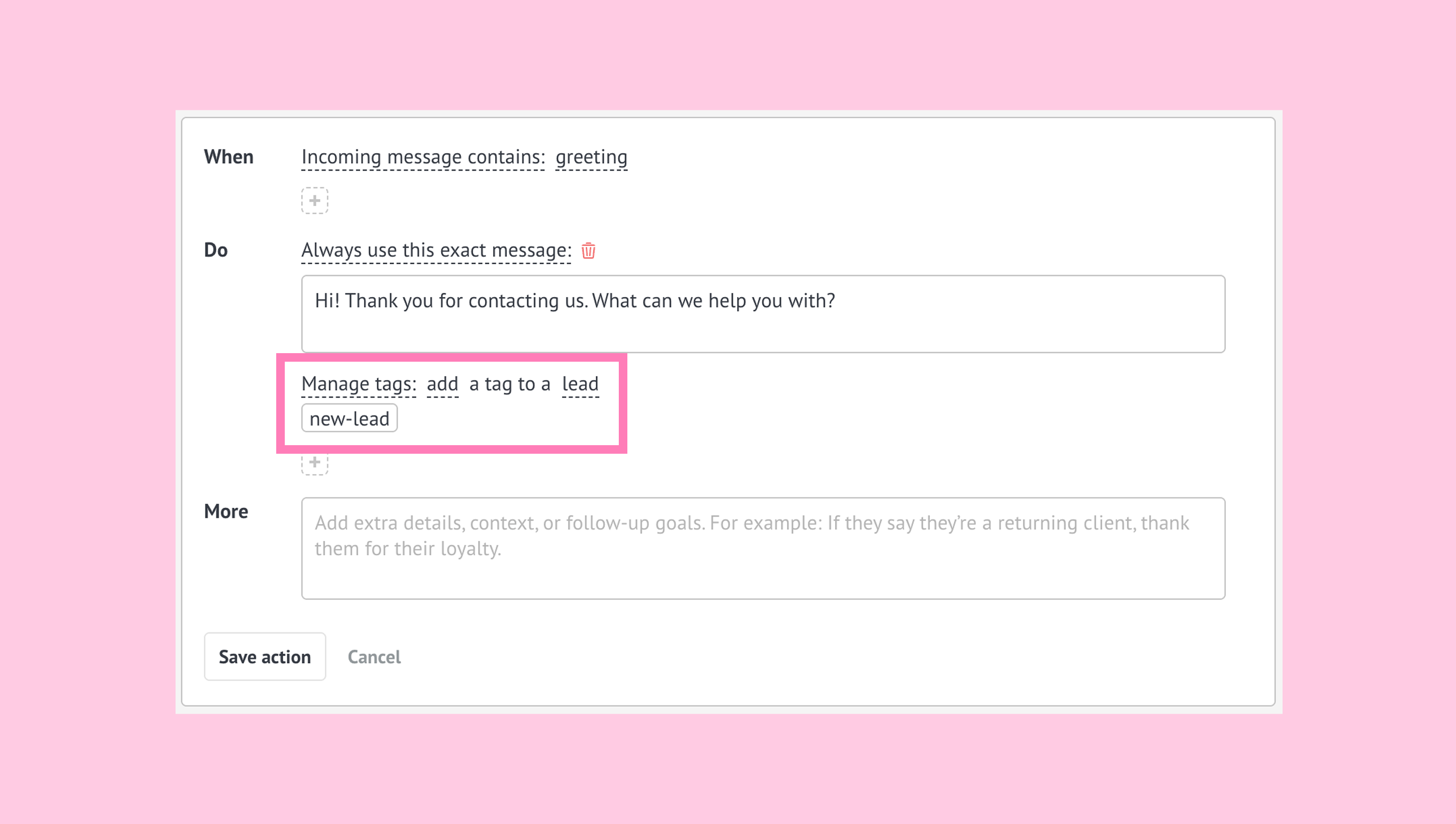The image size is (1456, 824).
Task: Add another condition with plus under When
Action: (x=314, y=201)
